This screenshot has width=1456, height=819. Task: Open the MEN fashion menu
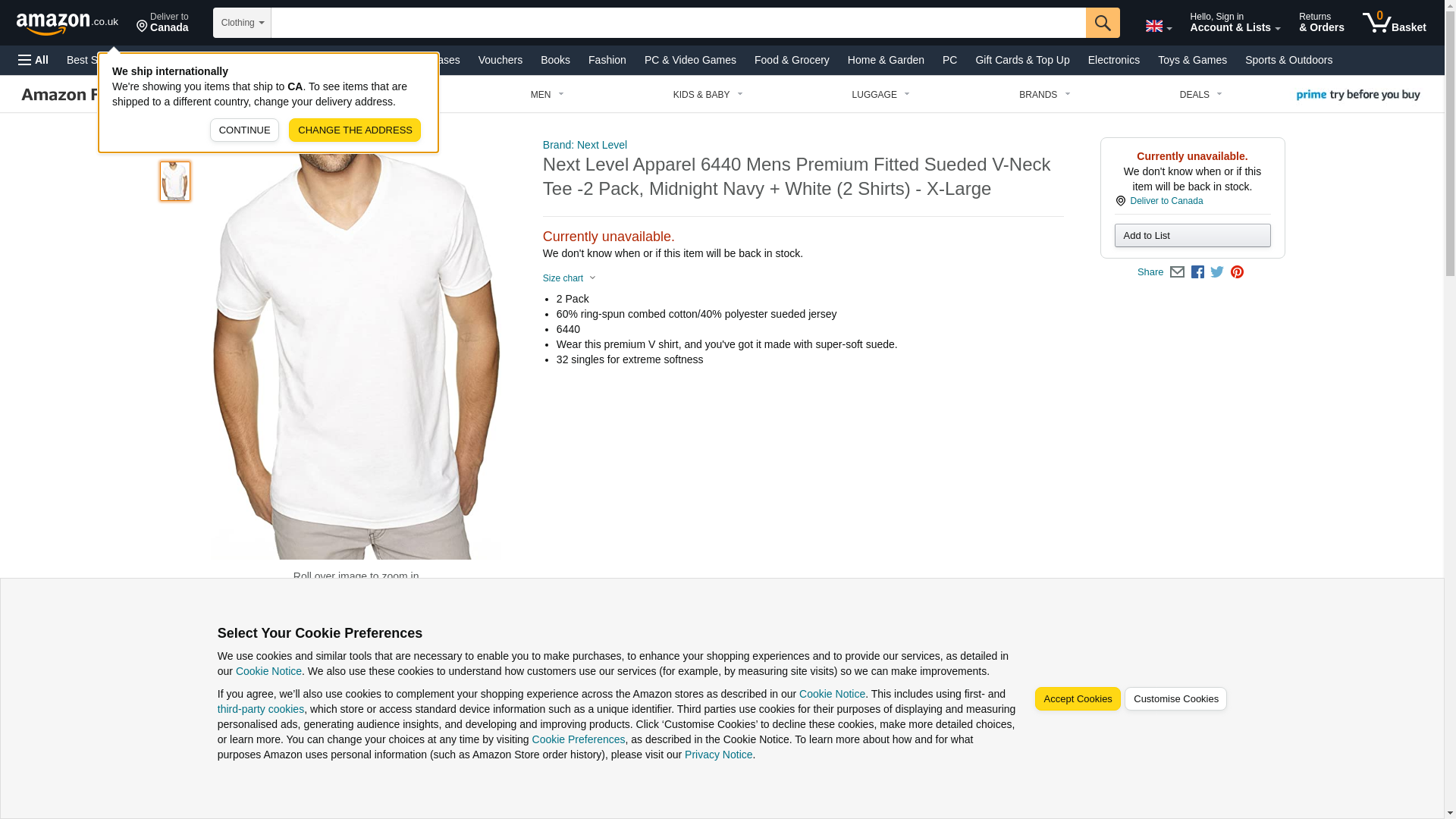(547, 95)
